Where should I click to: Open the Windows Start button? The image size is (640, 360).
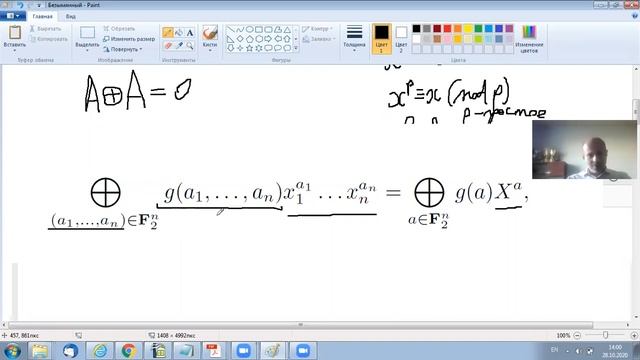click(12, 351)
